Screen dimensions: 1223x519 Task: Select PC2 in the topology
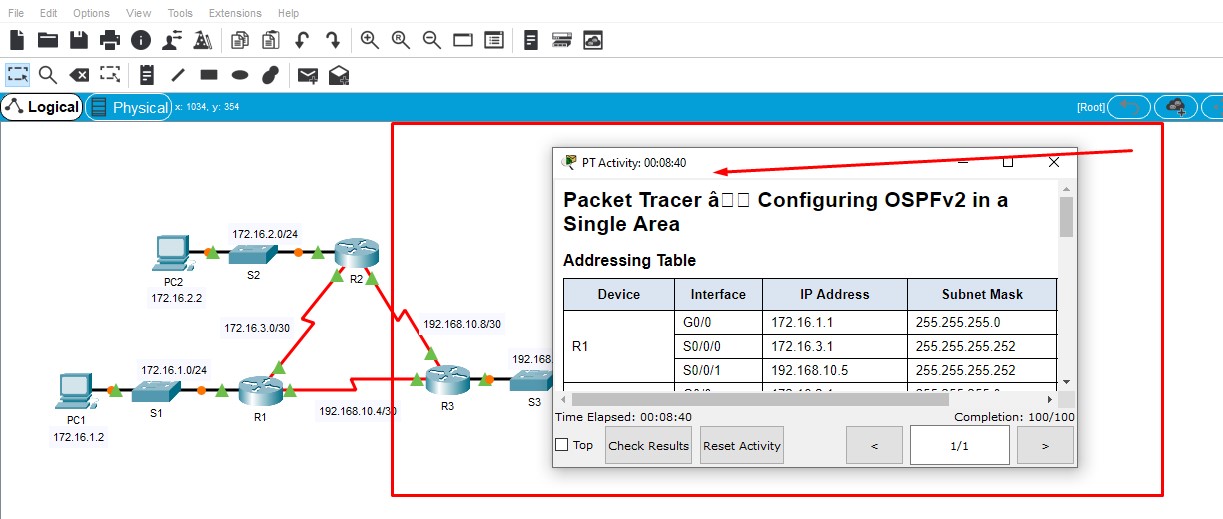point(170,254)
